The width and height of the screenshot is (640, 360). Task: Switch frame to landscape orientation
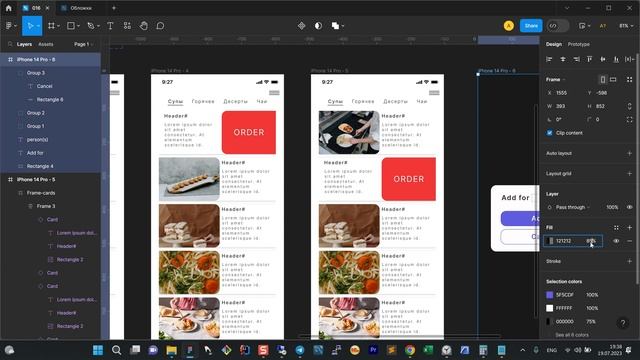(x=613, y=80)
